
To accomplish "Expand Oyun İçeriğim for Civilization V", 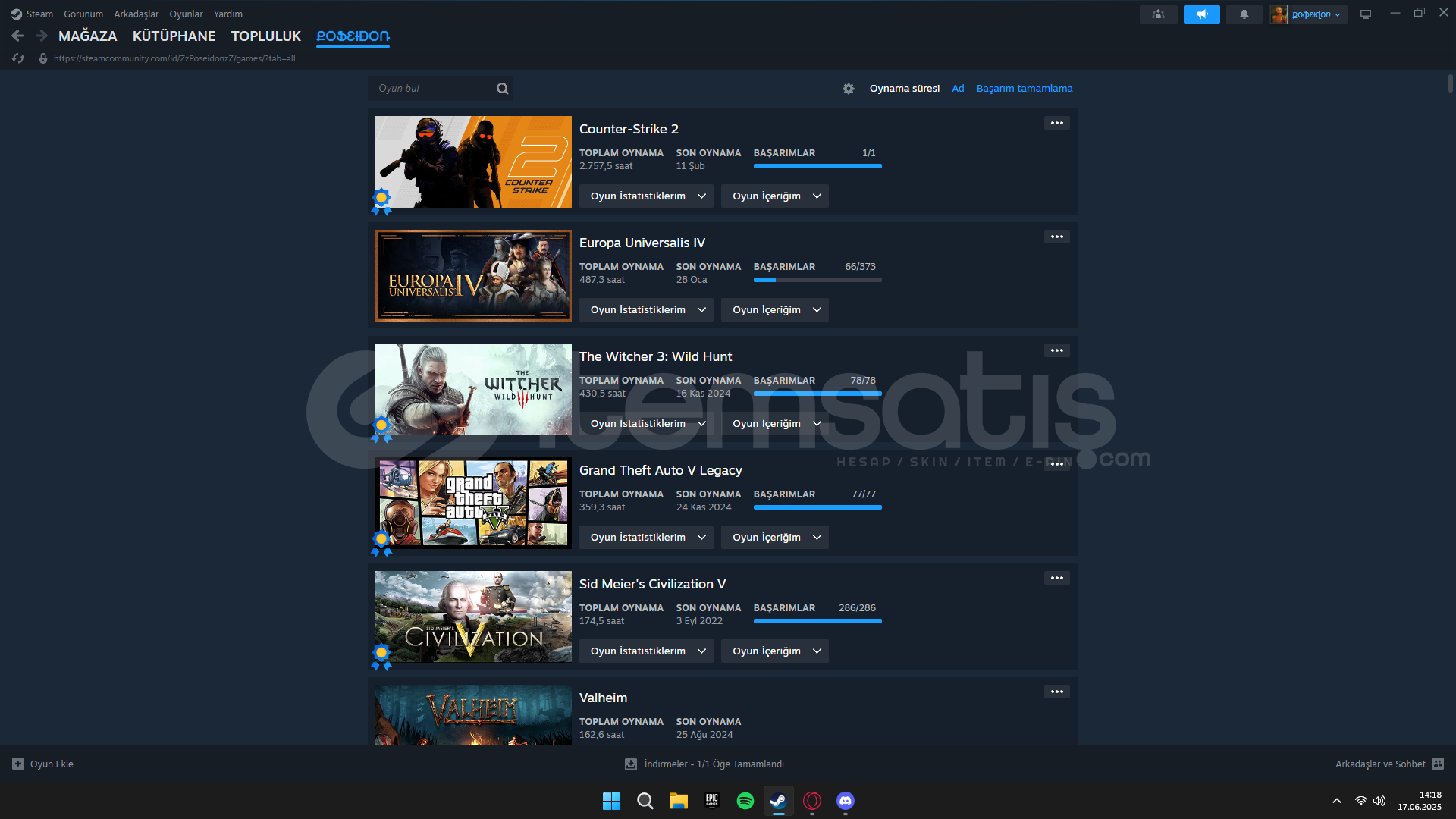I will point(774,651).
